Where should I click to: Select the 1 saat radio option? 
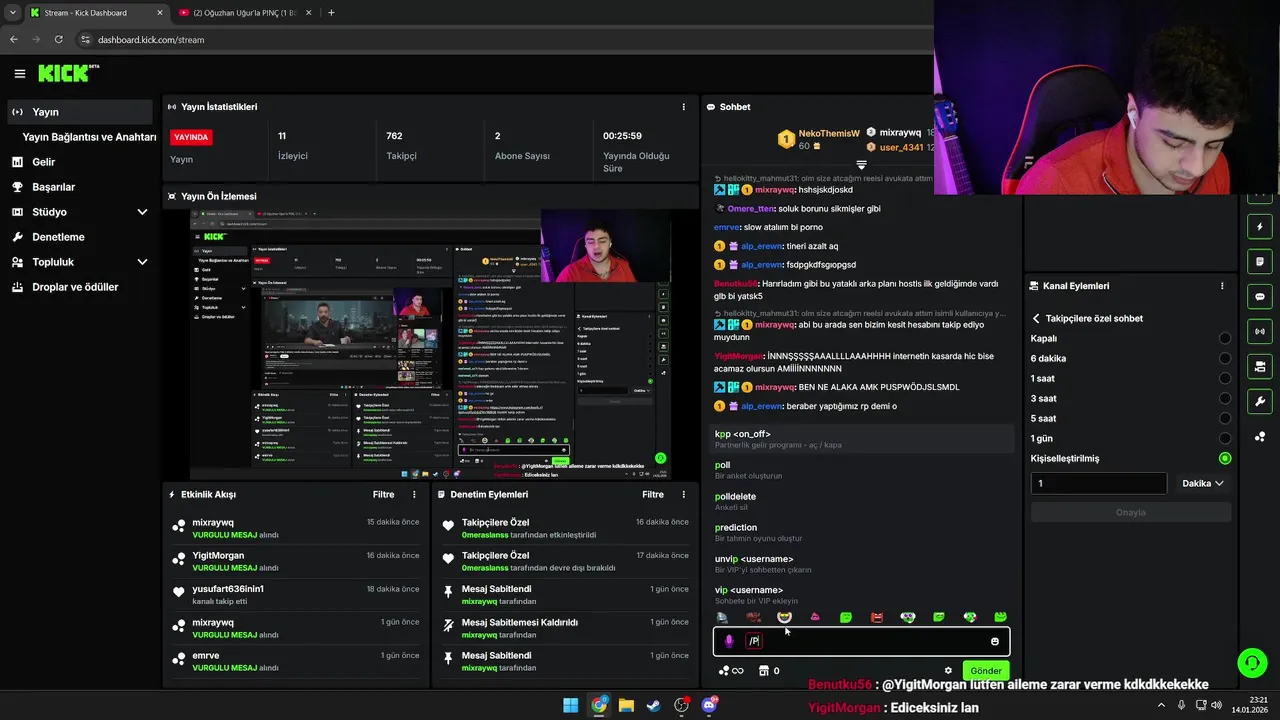pyautogui.click(x=1225, y=378)
